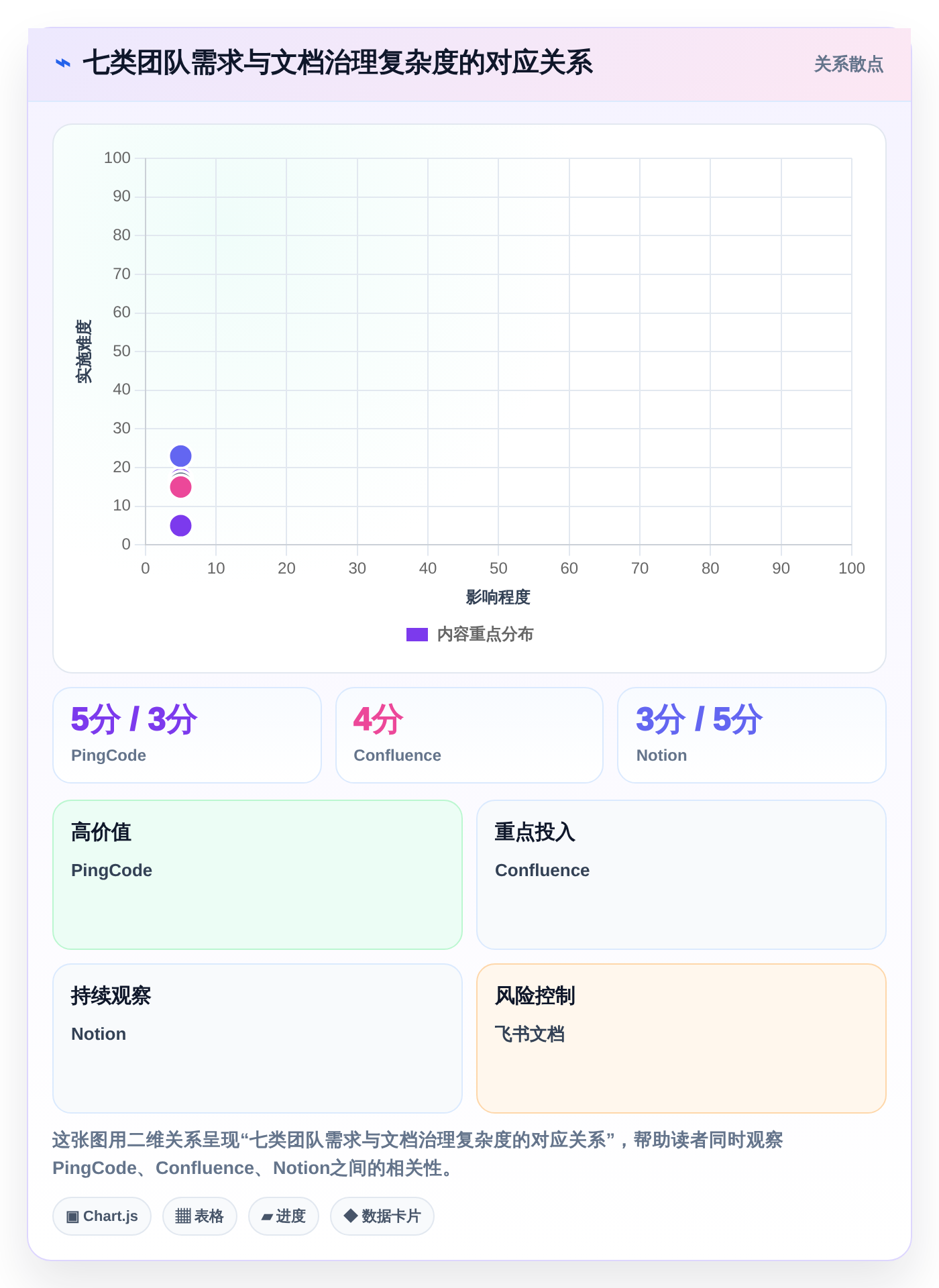Image resolution: width=939 pixels, height=1288 pixels.
Task: Click the 内容重点分布 legend label
Action: tap(485, 635)
